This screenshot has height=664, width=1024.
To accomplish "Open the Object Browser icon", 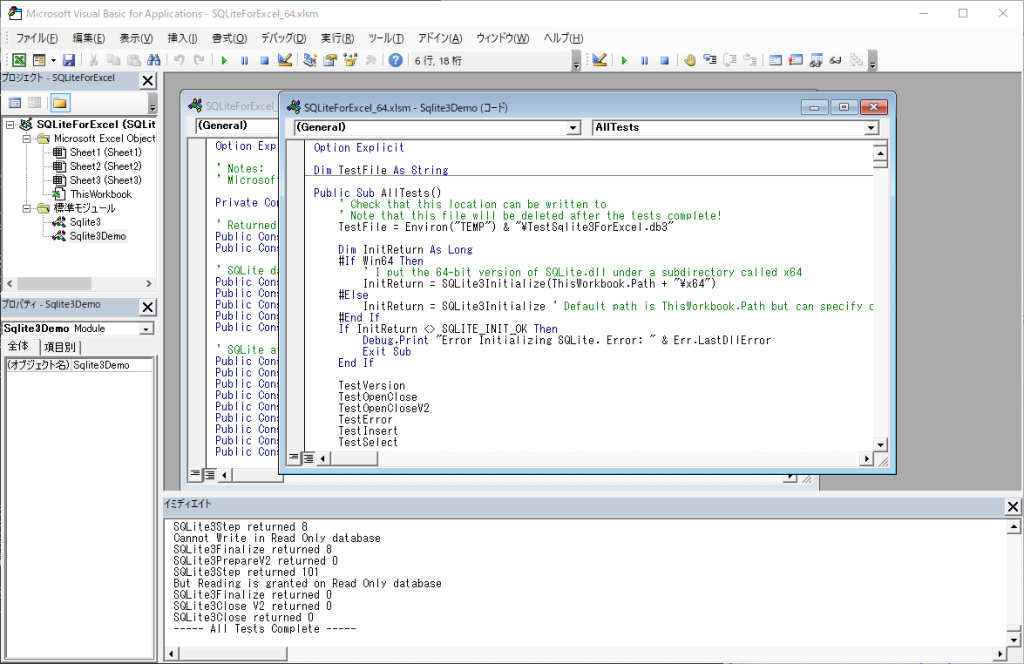I will pos(351,61).
